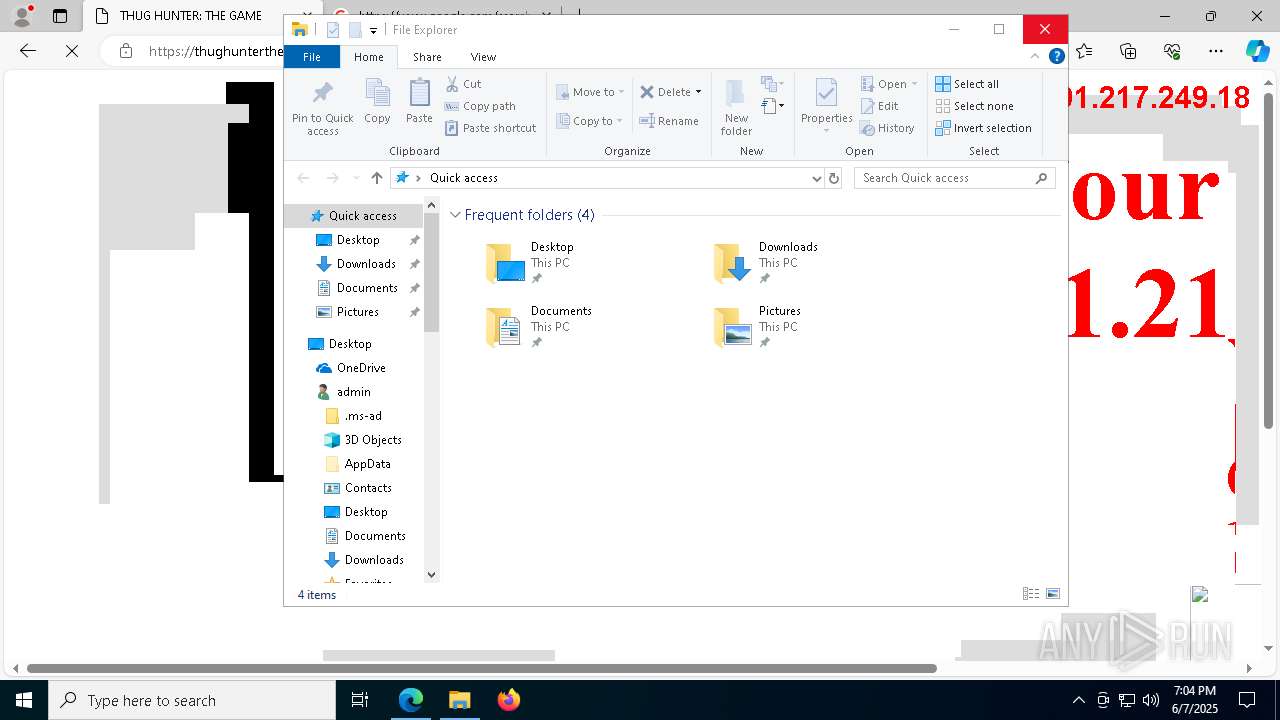The width and height of the screenshot is (1280, 720).
Task: Switch to large icons view layout
Action: click(1053, 594)
